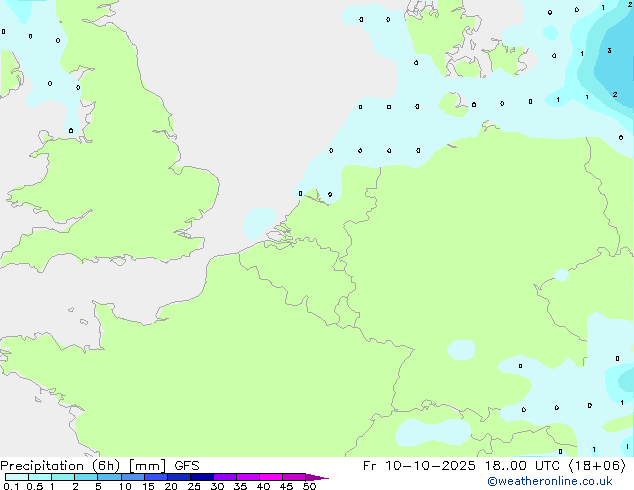Click the 0.1 mm legend color box

[17, 477]
